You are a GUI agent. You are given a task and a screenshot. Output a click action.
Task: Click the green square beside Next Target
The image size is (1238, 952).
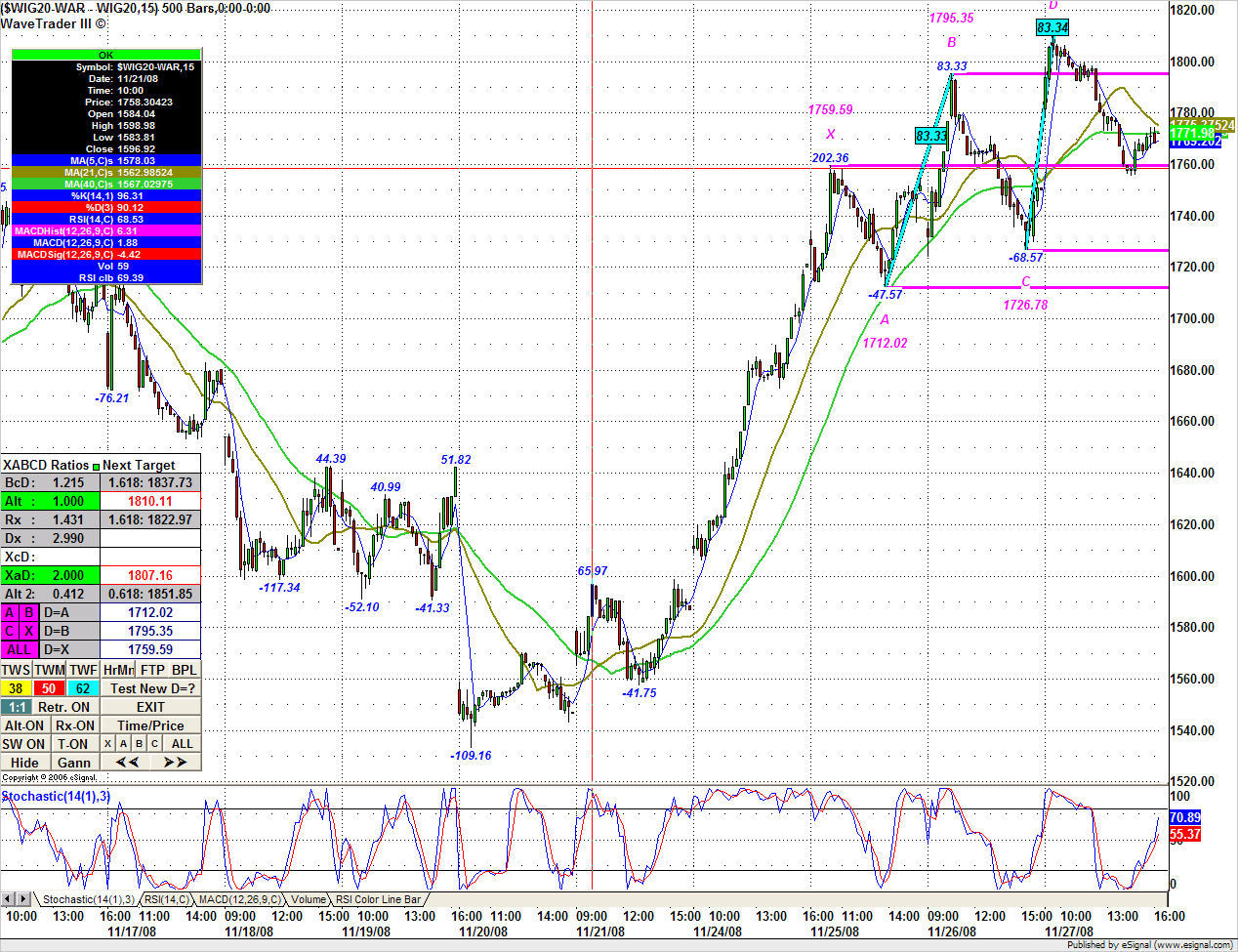[x=96, y=466]
